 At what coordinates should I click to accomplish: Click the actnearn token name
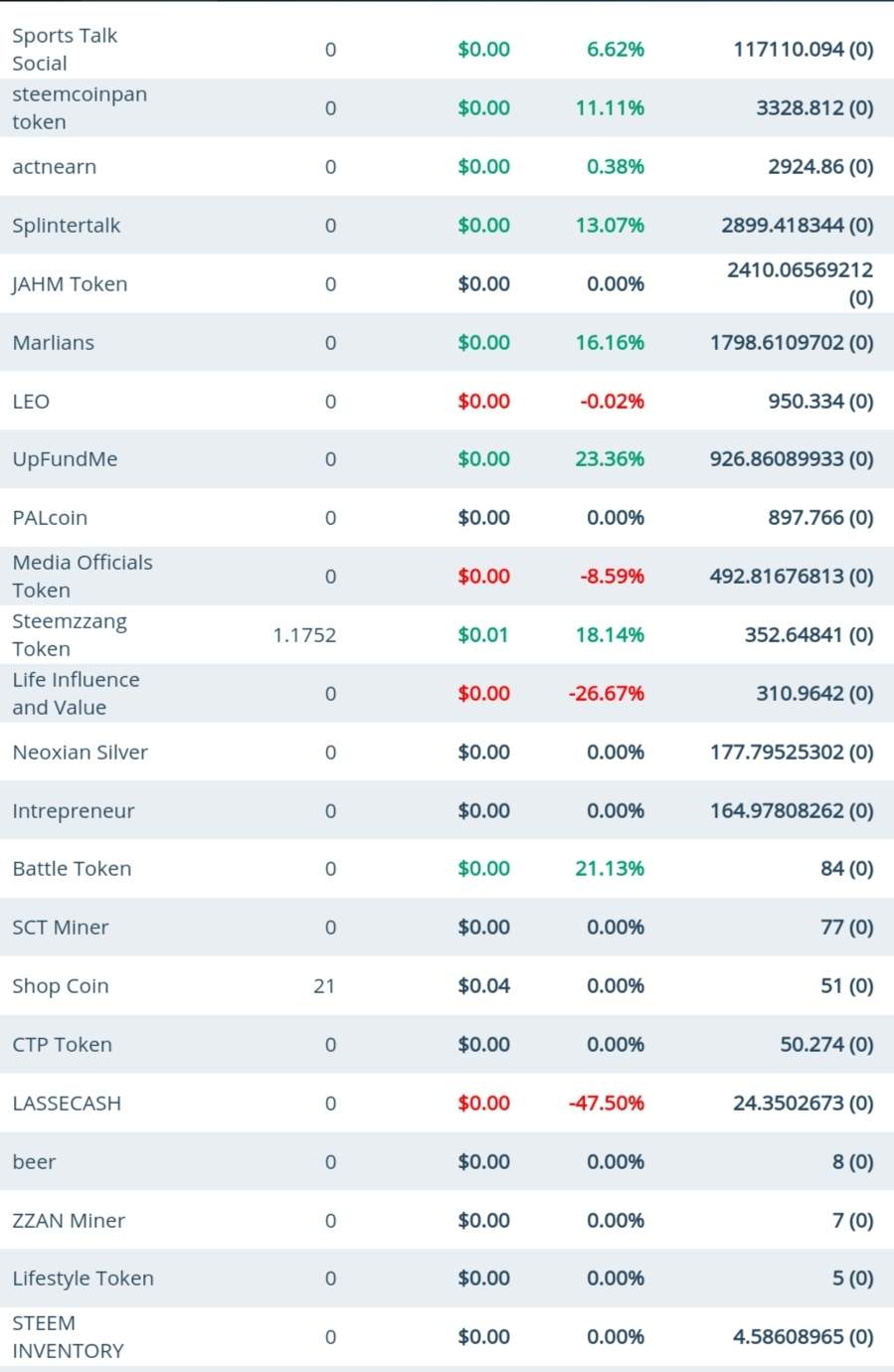55,166
